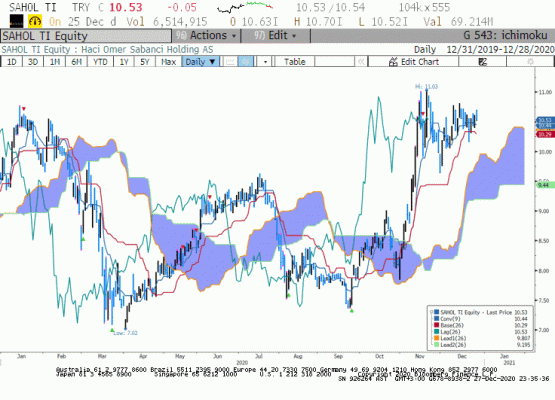Click the Low: 7.02 low marker label
The height and width of the screenshot is (400, 555).
click(x=125, y=333)
